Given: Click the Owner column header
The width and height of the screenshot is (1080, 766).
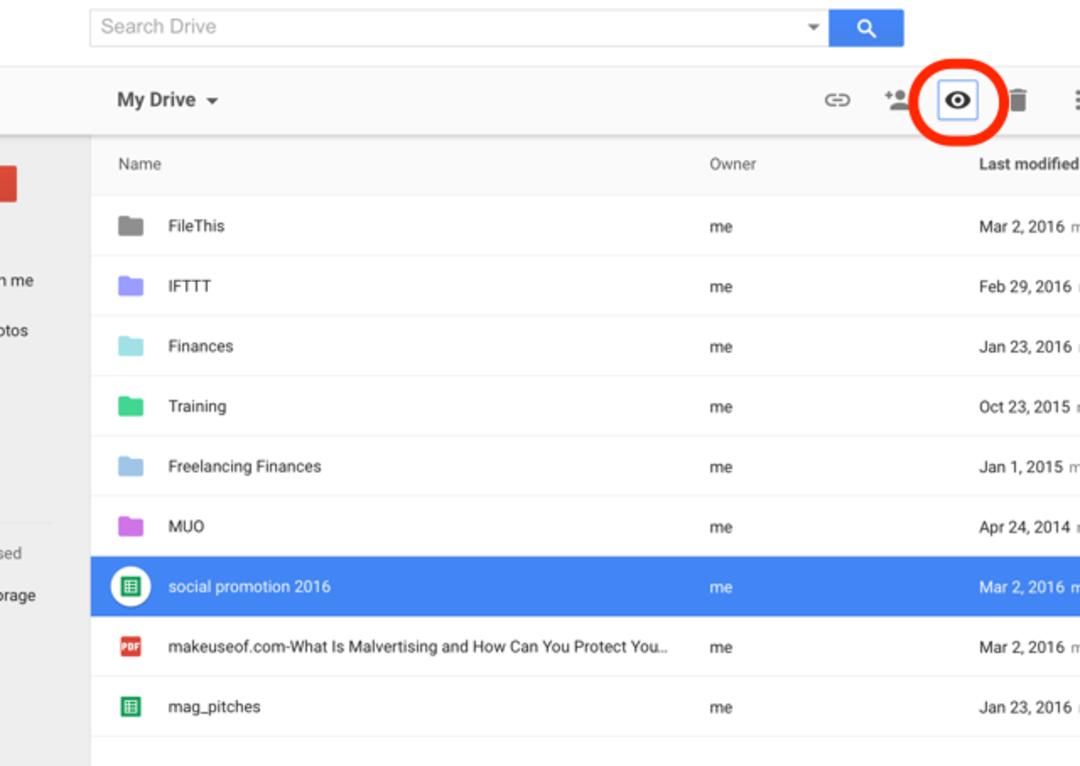Looking at the screenshot, I should pyautogui.click(x=733, y=164).
